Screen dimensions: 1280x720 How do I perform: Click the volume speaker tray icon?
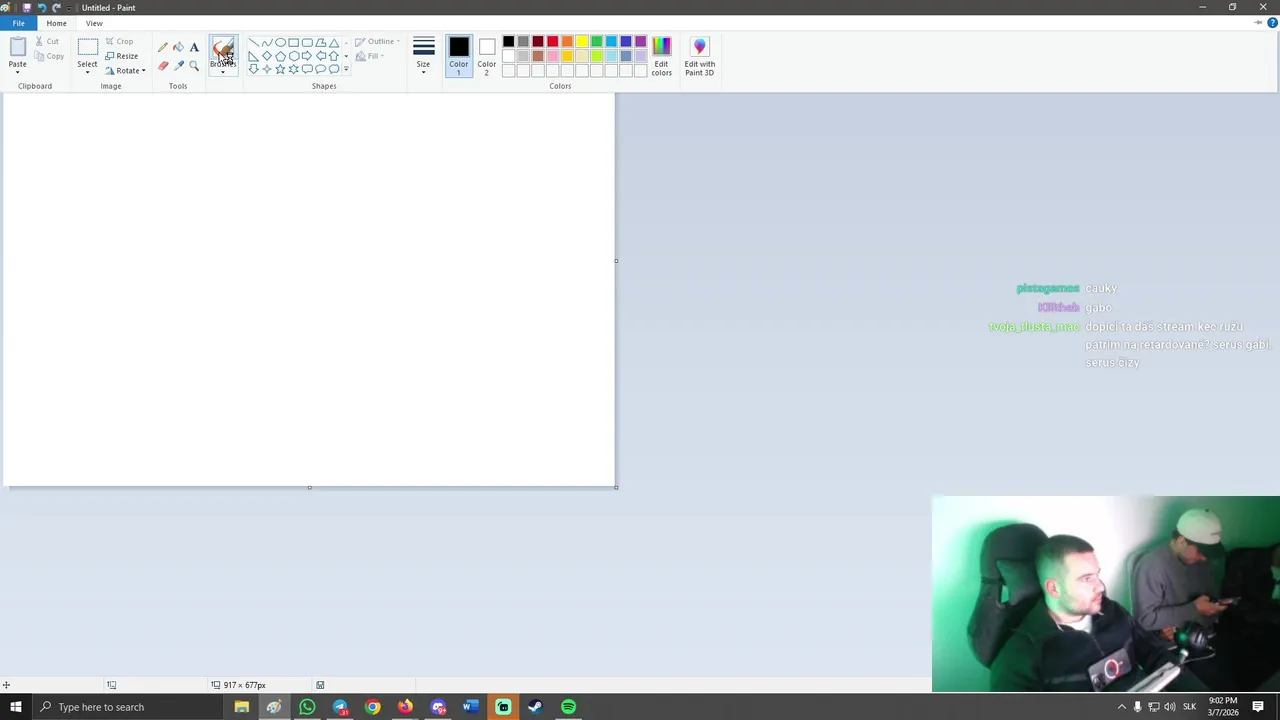tap(1170, 707)
